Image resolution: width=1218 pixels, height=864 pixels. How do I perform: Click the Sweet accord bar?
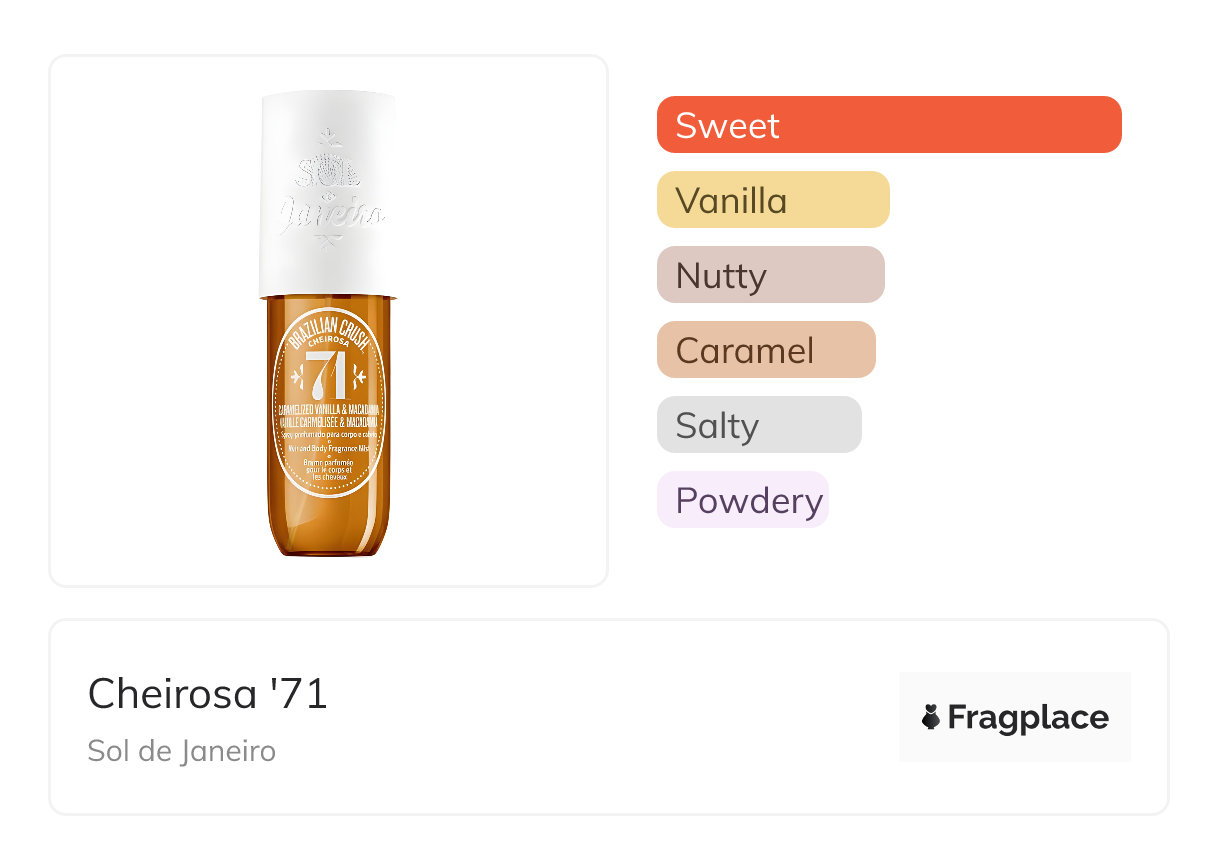point(888,125)
